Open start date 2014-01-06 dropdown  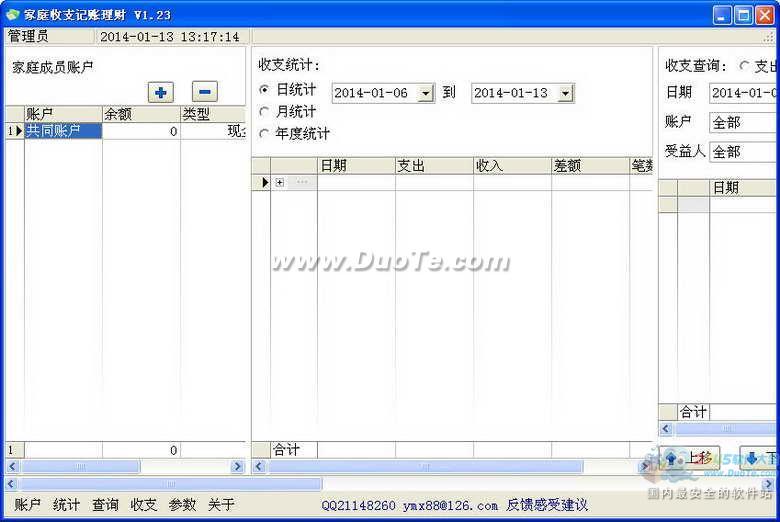pyautogui.click(x=426, y=93)
